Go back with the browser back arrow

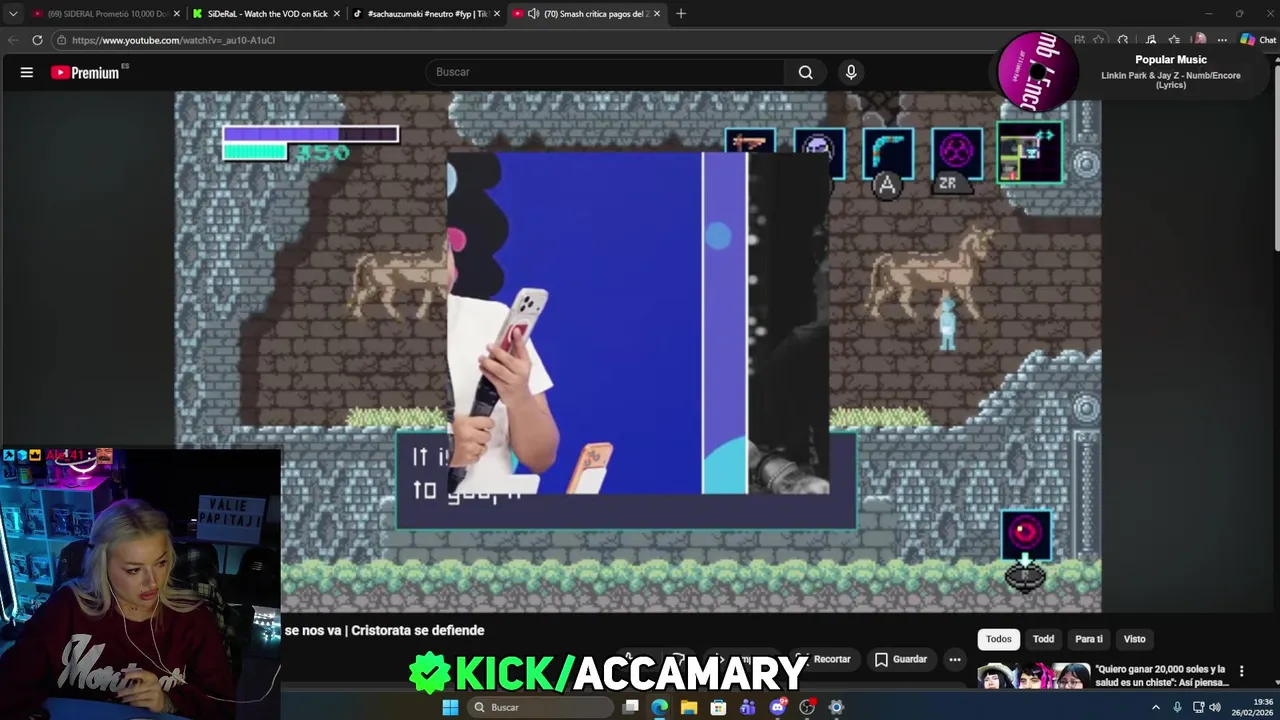click(x=13, y=40)
